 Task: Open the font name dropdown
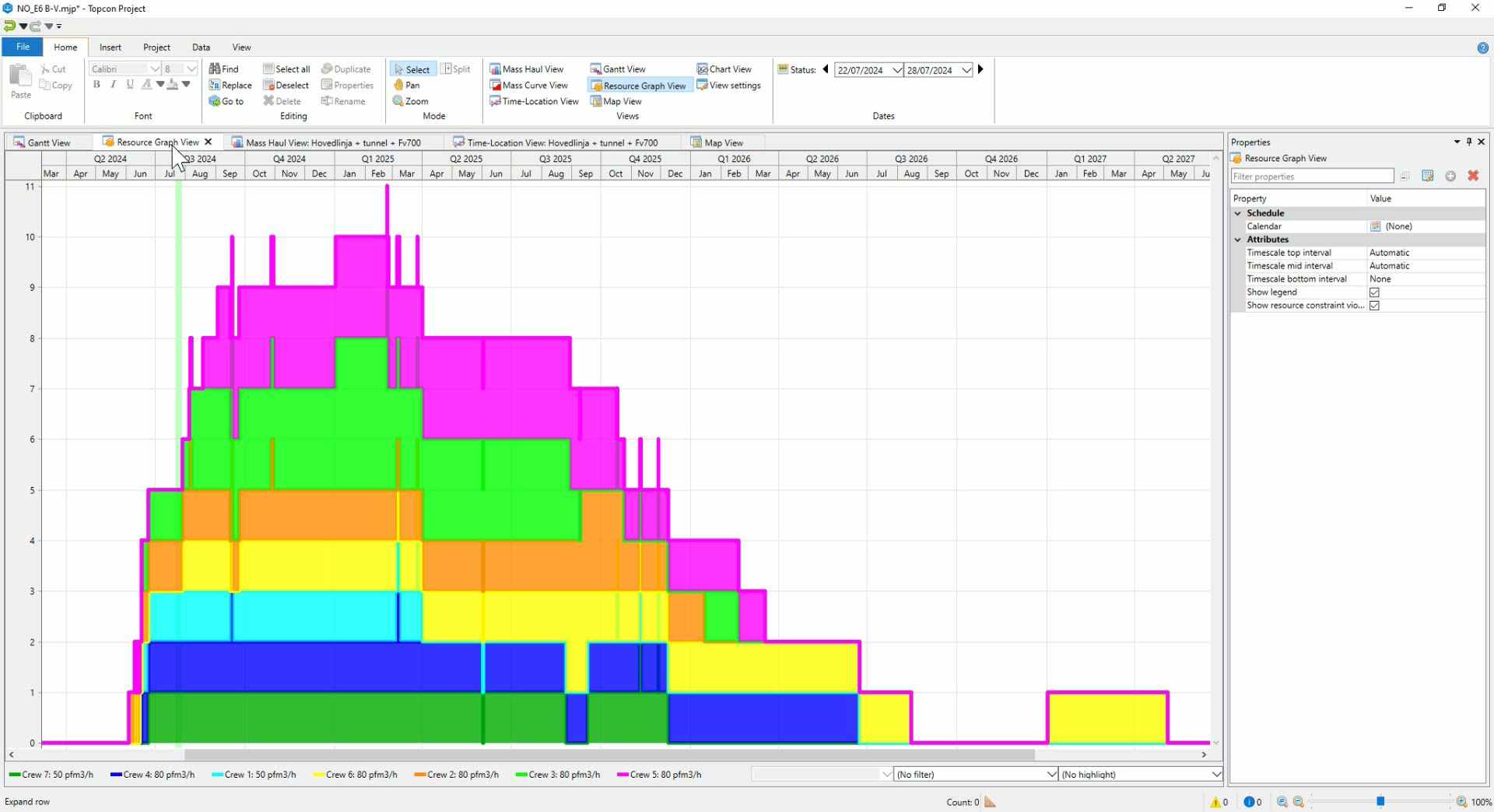pyautogui.click(x=155, y=69)
